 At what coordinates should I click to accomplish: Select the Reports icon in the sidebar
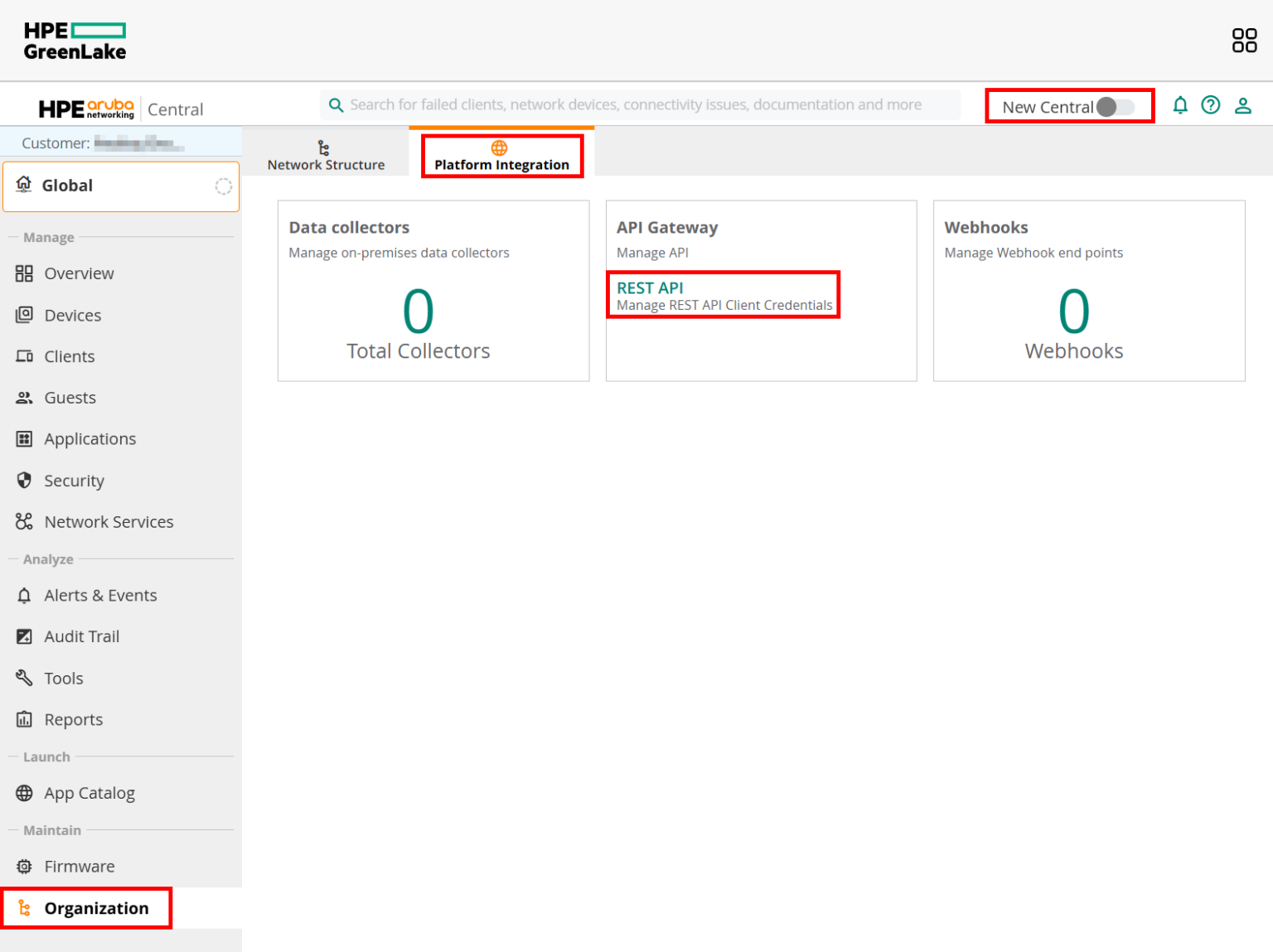pyautogui.click(x=24, y=719)
